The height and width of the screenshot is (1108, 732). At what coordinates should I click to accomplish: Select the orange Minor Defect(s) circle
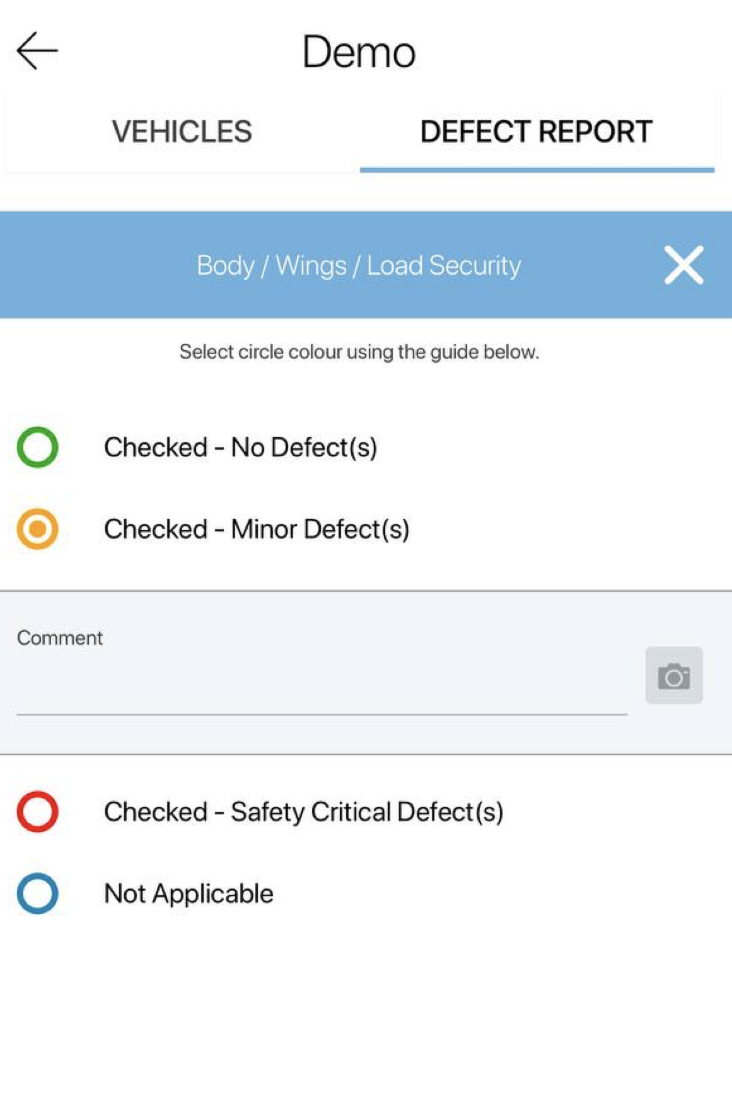point(38,529)
